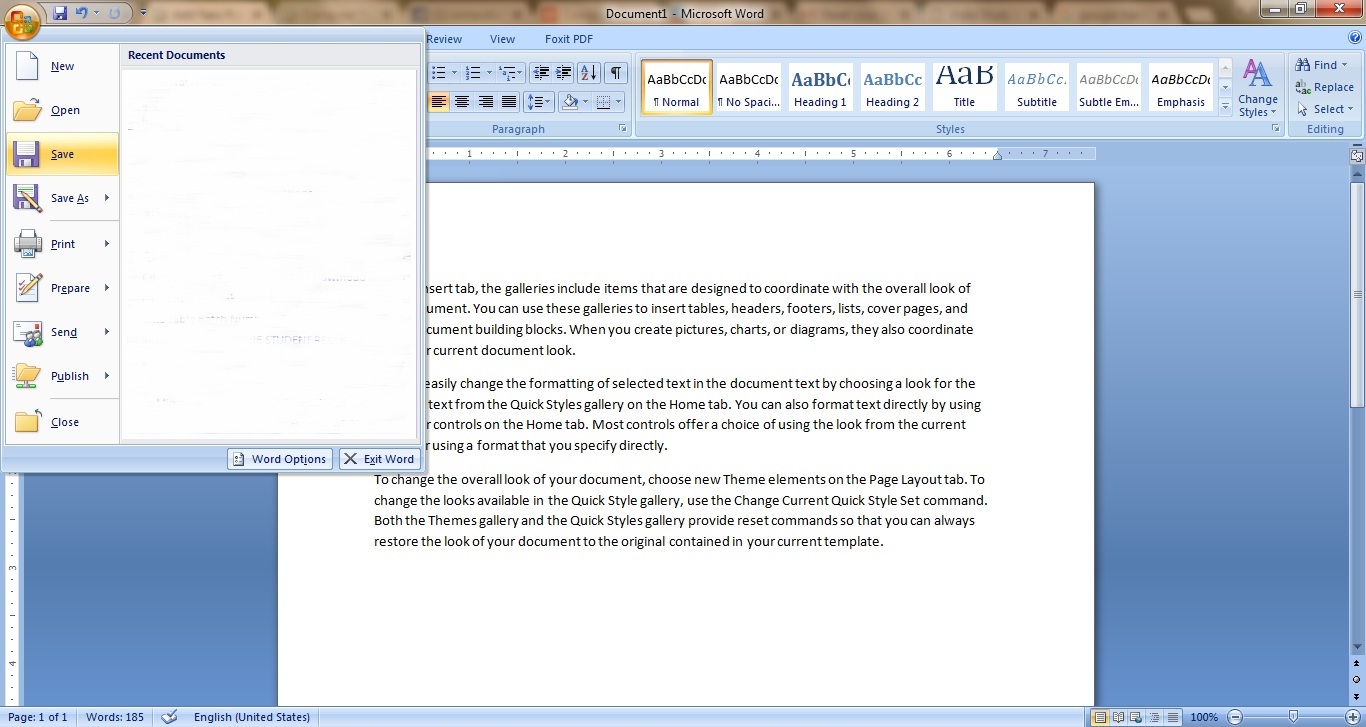Open the Change Styles menu

tap(1257, 89)
